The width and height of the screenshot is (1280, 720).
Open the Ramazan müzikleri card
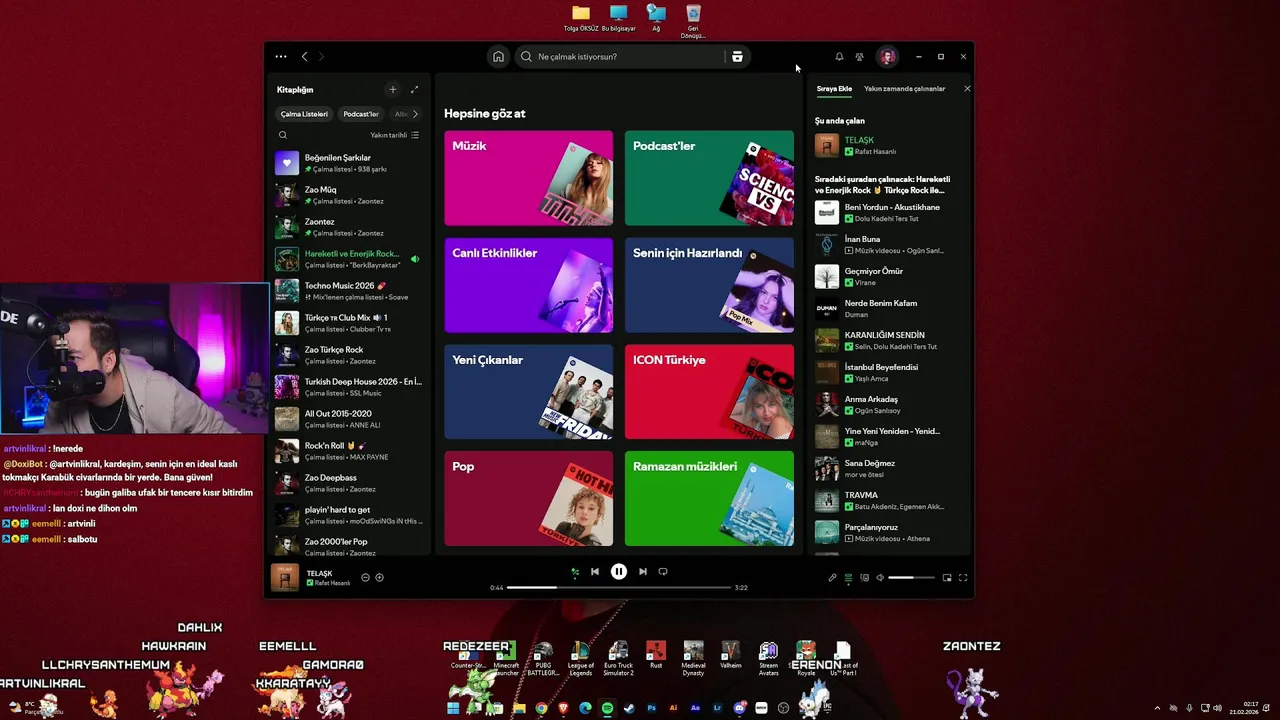709,499
